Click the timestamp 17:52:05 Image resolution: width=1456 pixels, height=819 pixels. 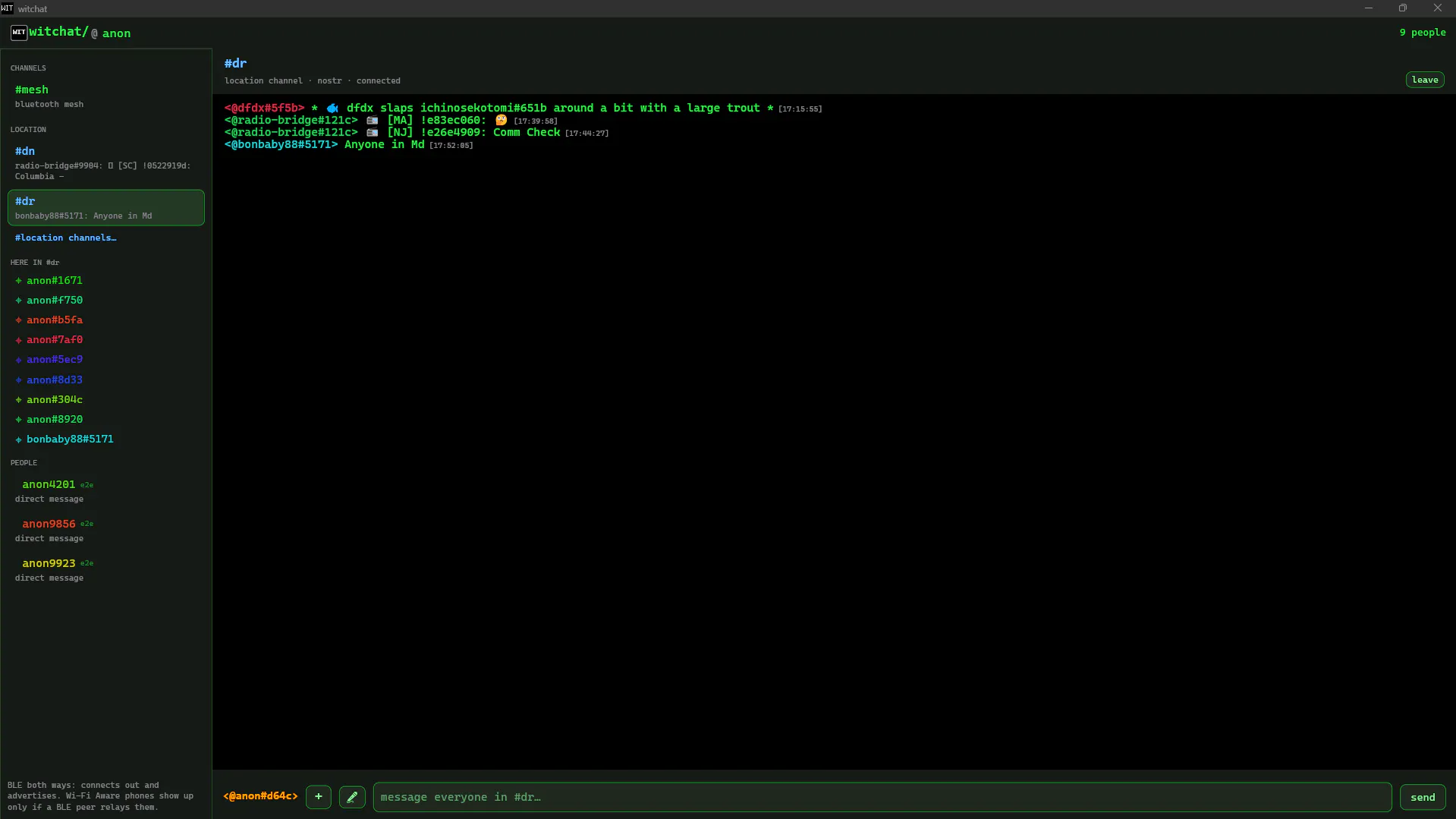451,146
